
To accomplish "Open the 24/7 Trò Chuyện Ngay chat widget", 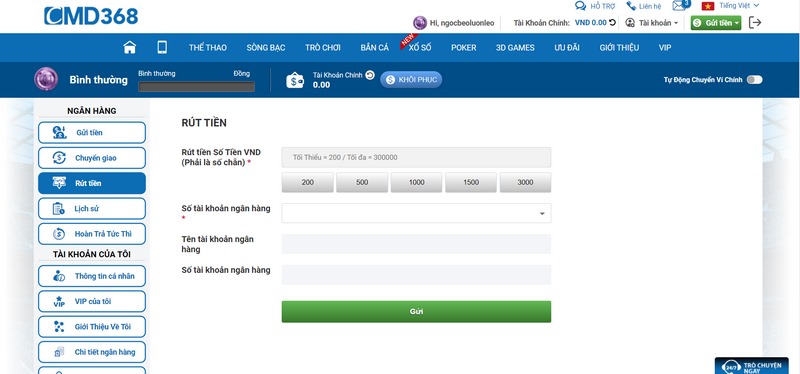I will (x=752, y=365).
